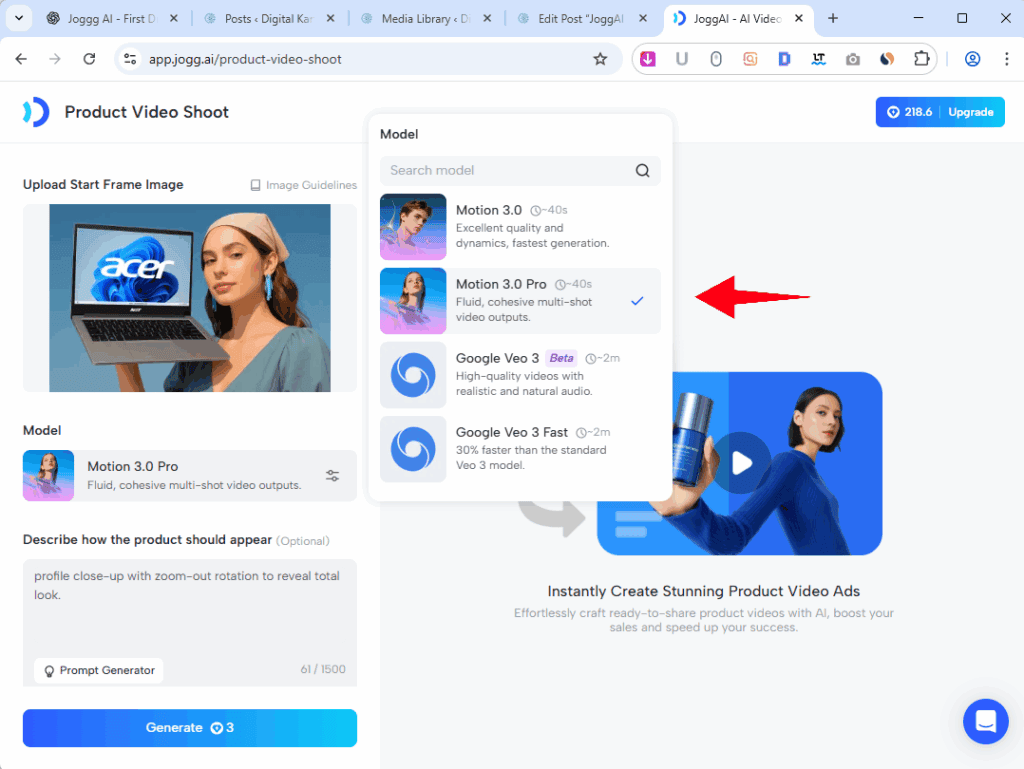The width and height of the screenshot is (1024, 769).
Task: Open model settings sliders icon
Action: (333, 476)
